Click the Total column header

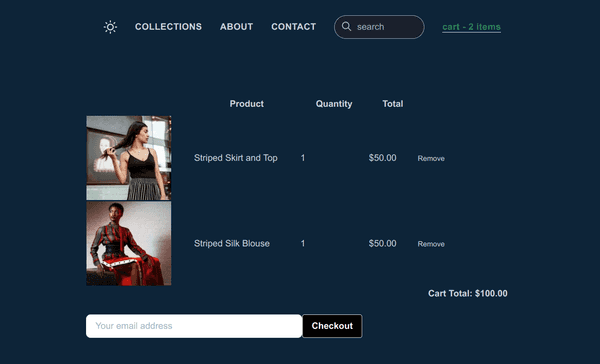393,104
